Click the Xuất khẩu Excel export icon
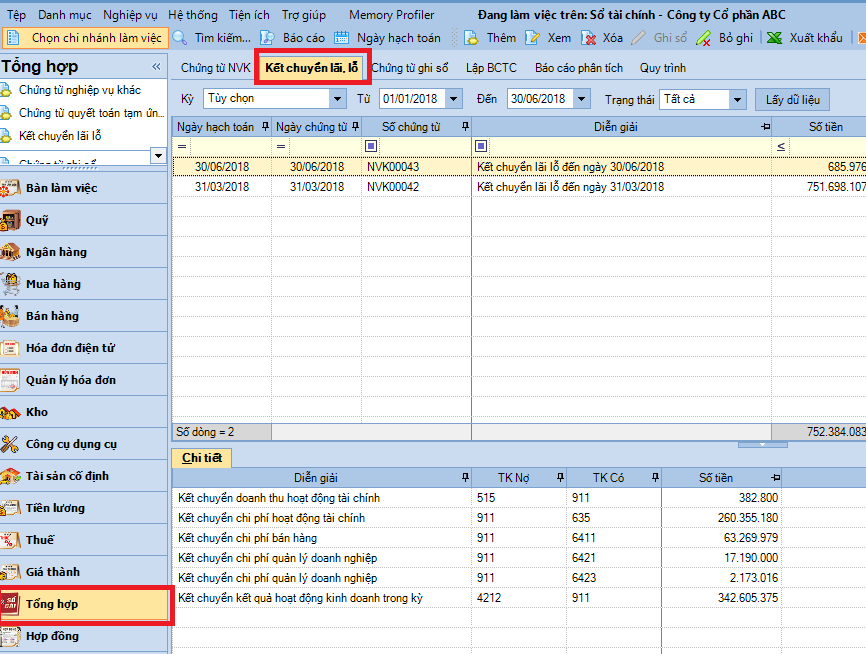 click(x=775, y=38)
